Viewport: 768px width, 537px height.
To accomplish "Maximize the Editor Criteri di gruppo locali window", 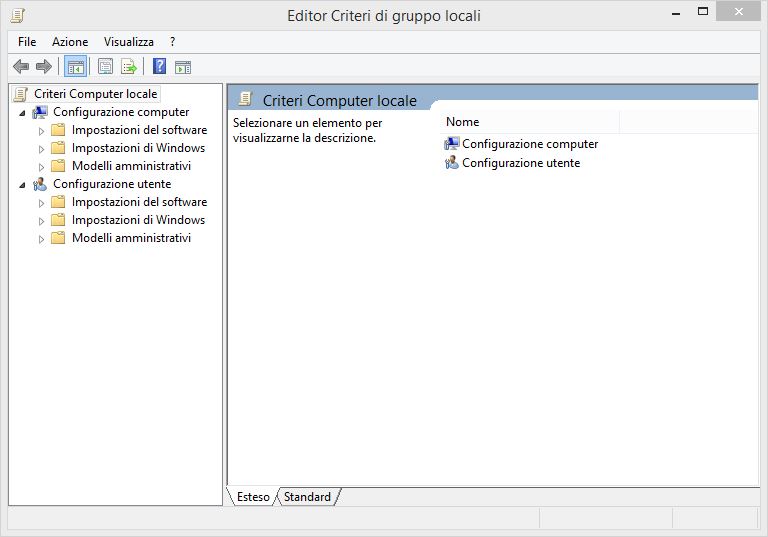I will [703, 12].
